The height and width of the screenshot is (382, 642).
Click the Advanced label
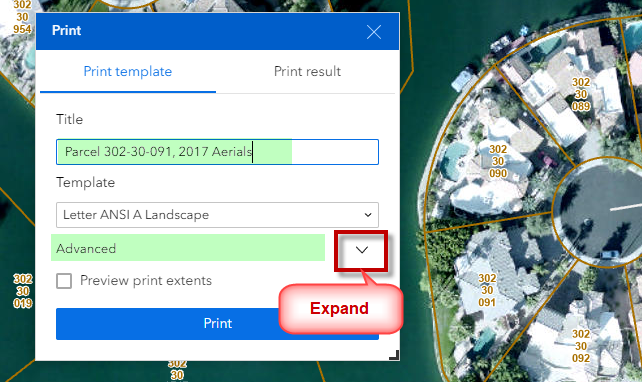click(86, 249)
